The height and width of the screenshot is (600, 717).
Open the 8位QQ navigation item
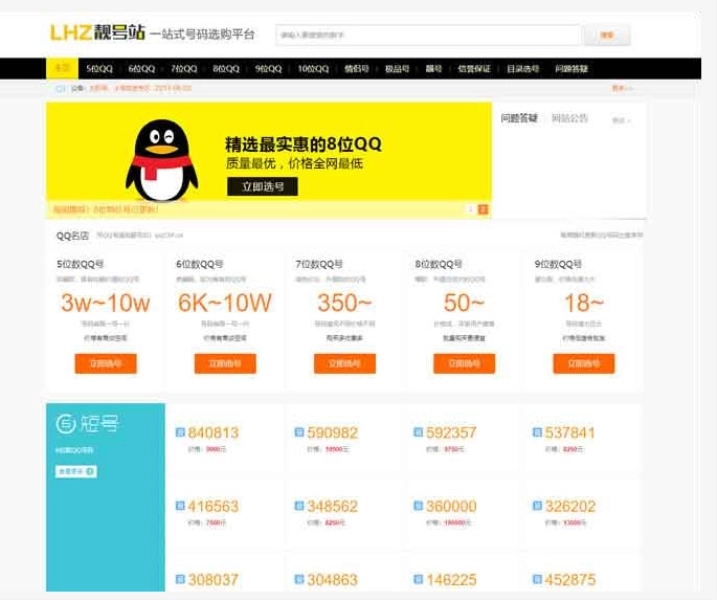(226, 69)
